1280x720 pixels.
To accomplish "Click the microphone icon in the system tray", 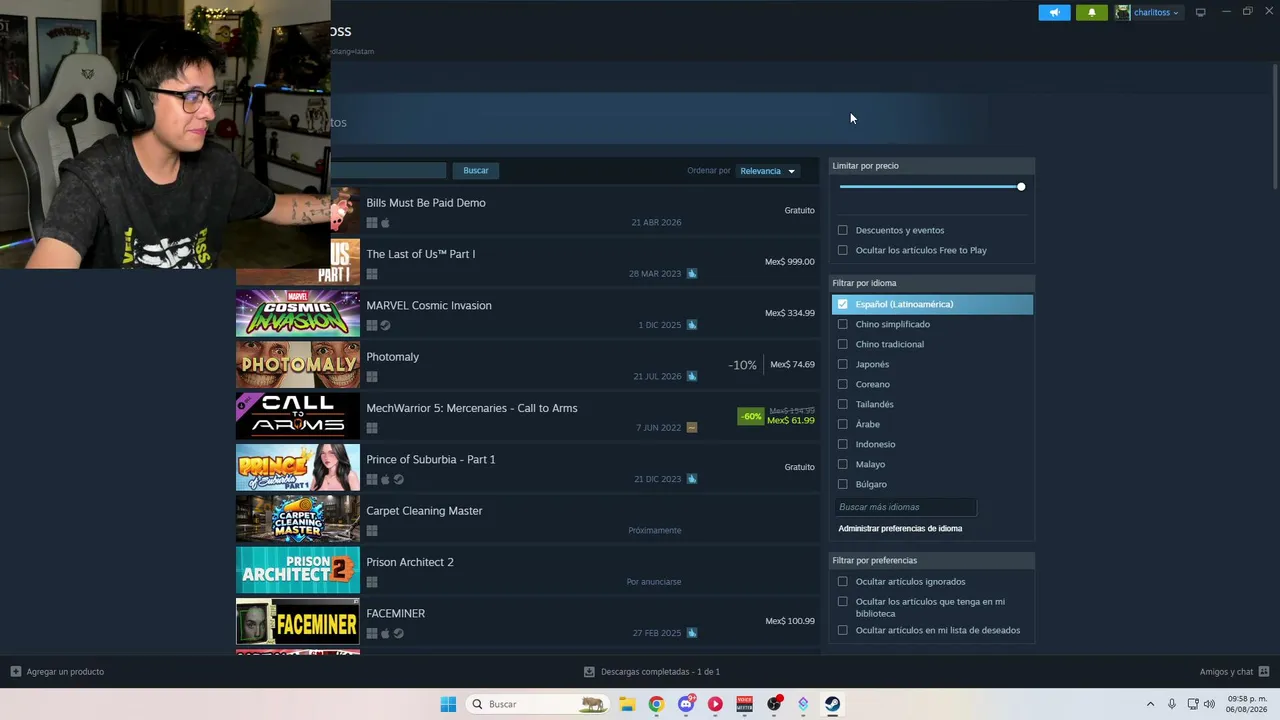I will tap(1172, 704).
